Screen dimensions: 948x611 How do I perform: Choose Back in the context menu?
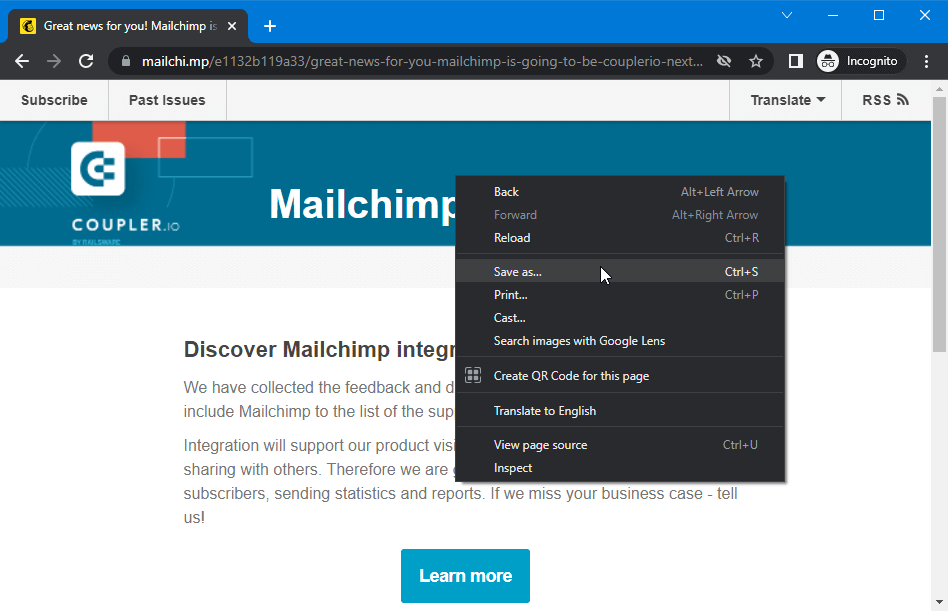[620, 192]
